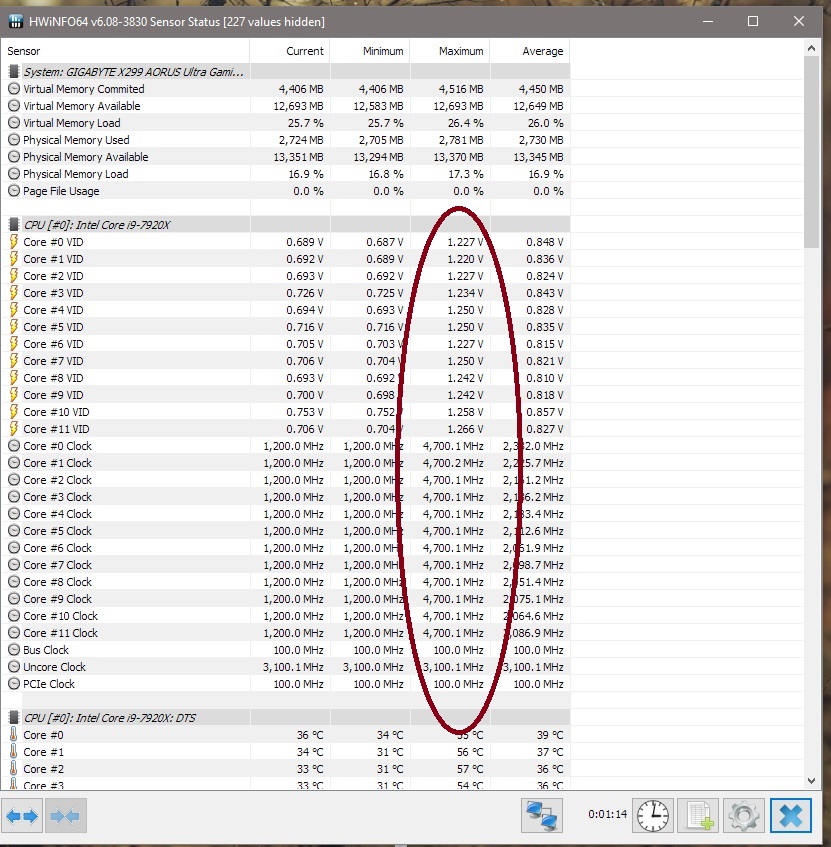Image resolution: width=831 pixels, height=847 pixels.
Task: Select the GIGABYTE X299 system group icon
Action: [x=14, y=71]
